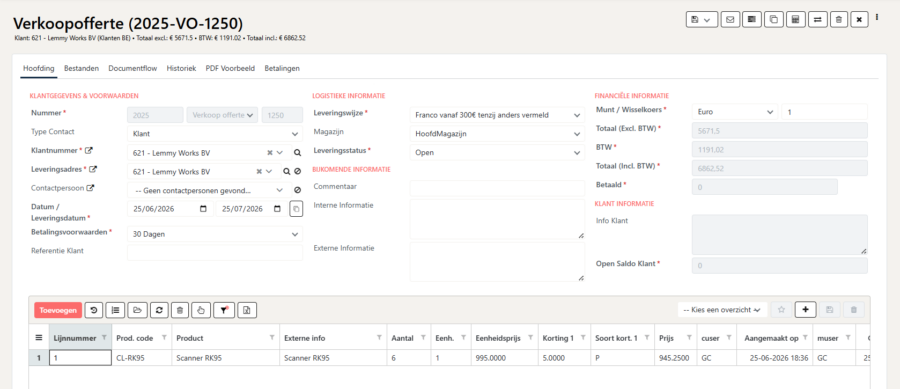The width and height of the screenshot is (900, 389).
Task: Open the calculator icon in top toolbar
Action: point(795,19)
